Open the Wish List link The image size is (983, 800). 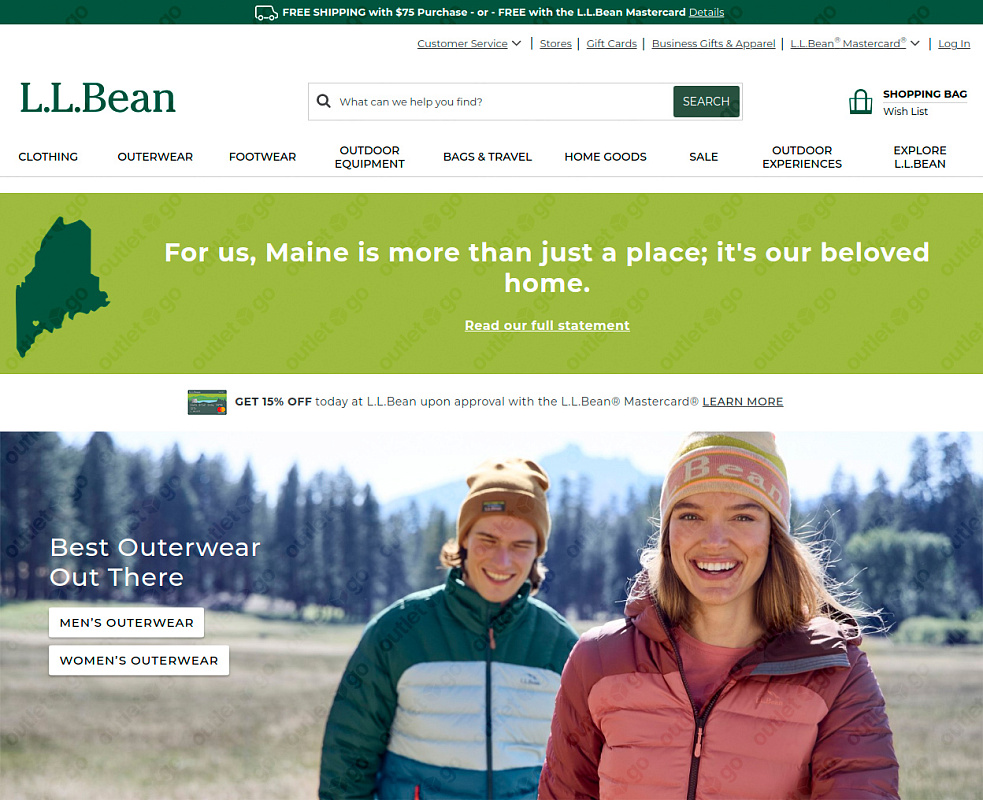(905, 112)
